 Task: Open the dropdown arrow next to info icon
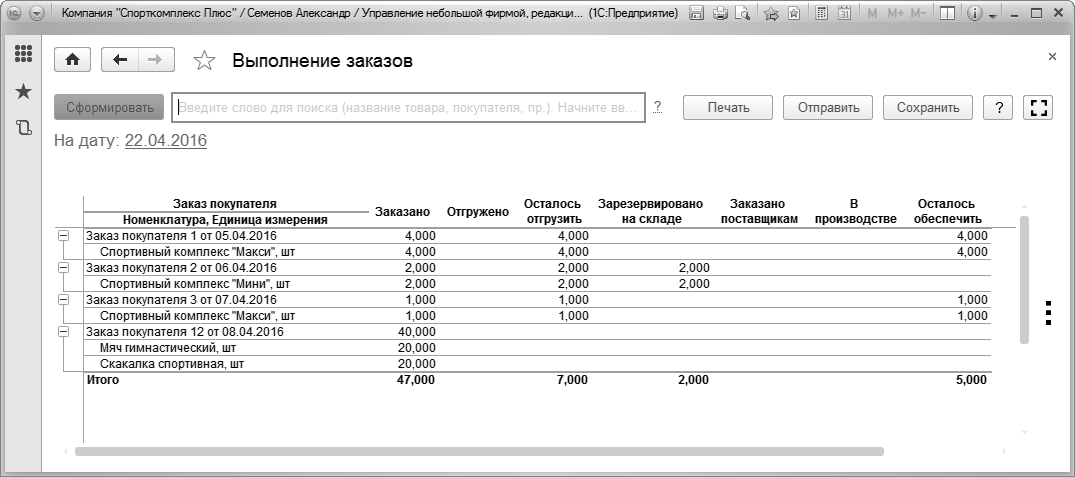point(993,15)
